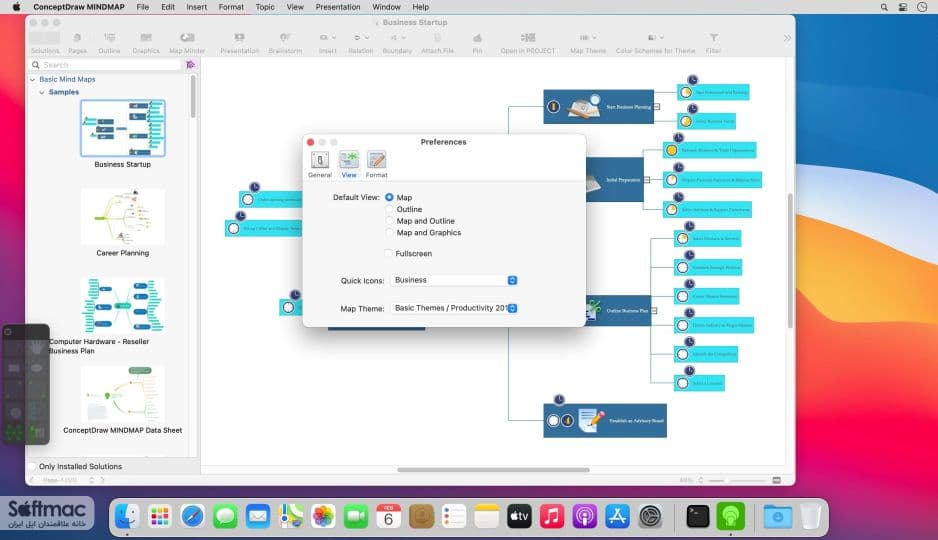Open the Topic menu

click(x=265, y=7)
